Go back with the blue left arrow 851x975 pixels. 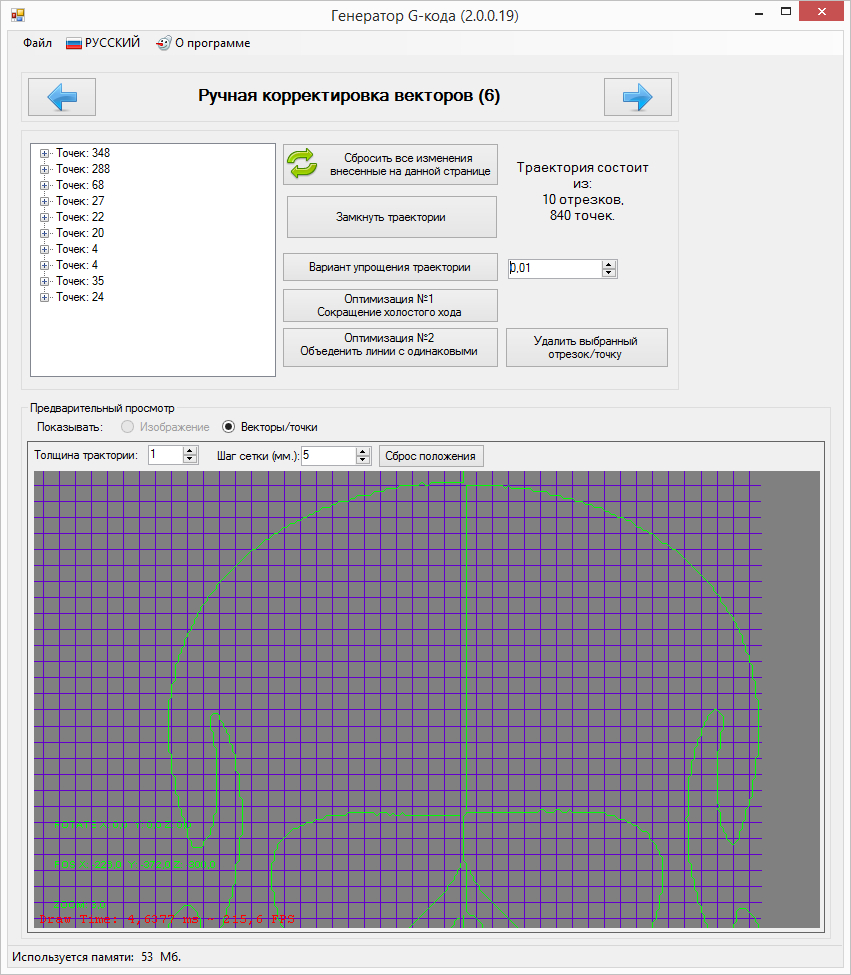pyautogui.click(x=62, y=97)
